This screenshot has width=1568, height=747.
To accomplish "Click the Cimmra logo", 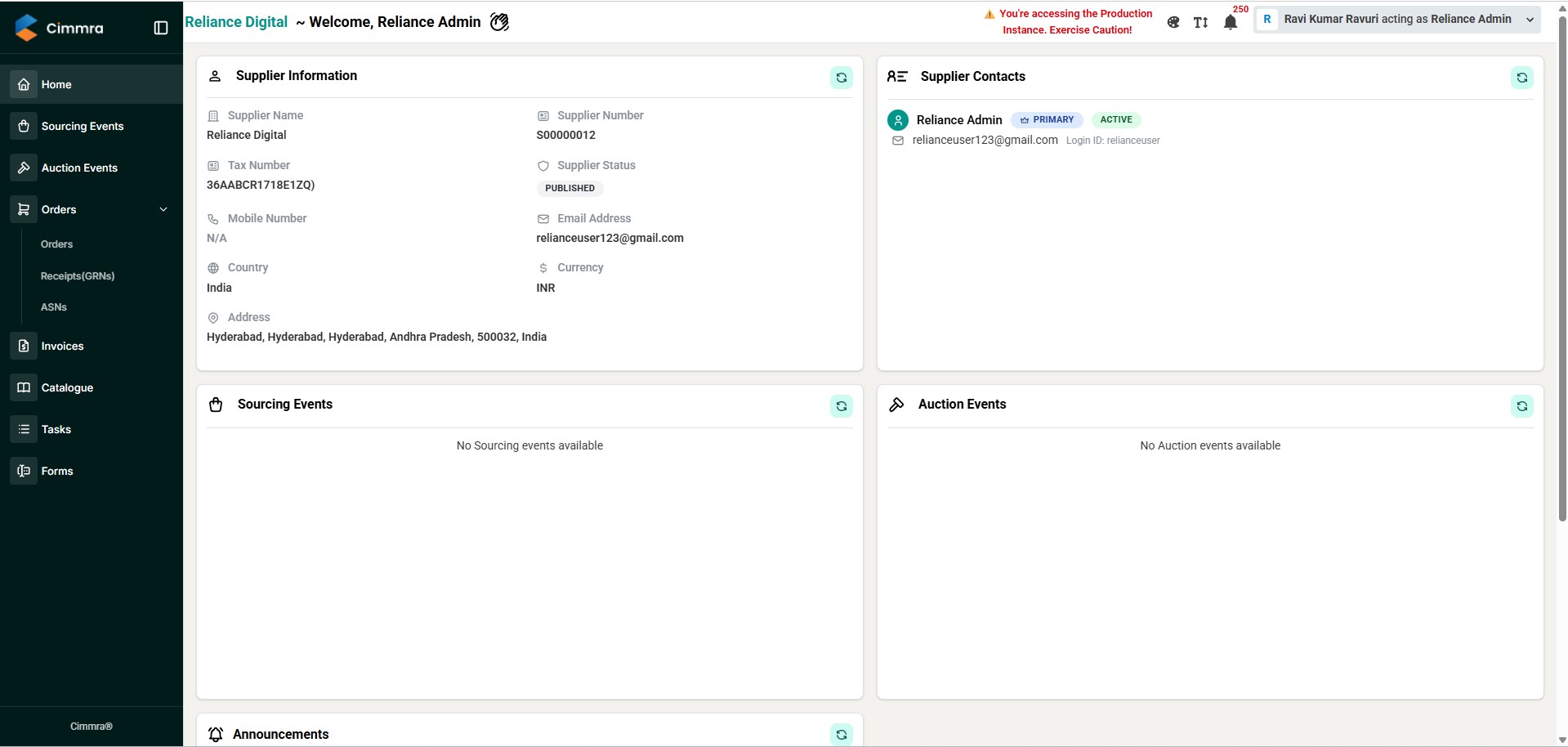I will [x=60, y=28].
